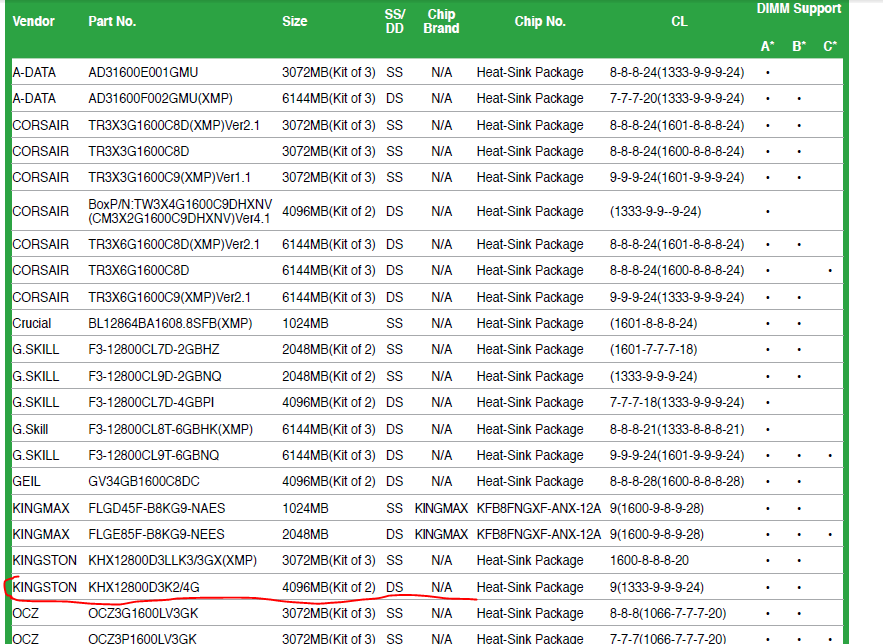This screenshot has height=644, width=883.
Task: Select part number AD31600E001GMU
Action: (x=143, y=73)
